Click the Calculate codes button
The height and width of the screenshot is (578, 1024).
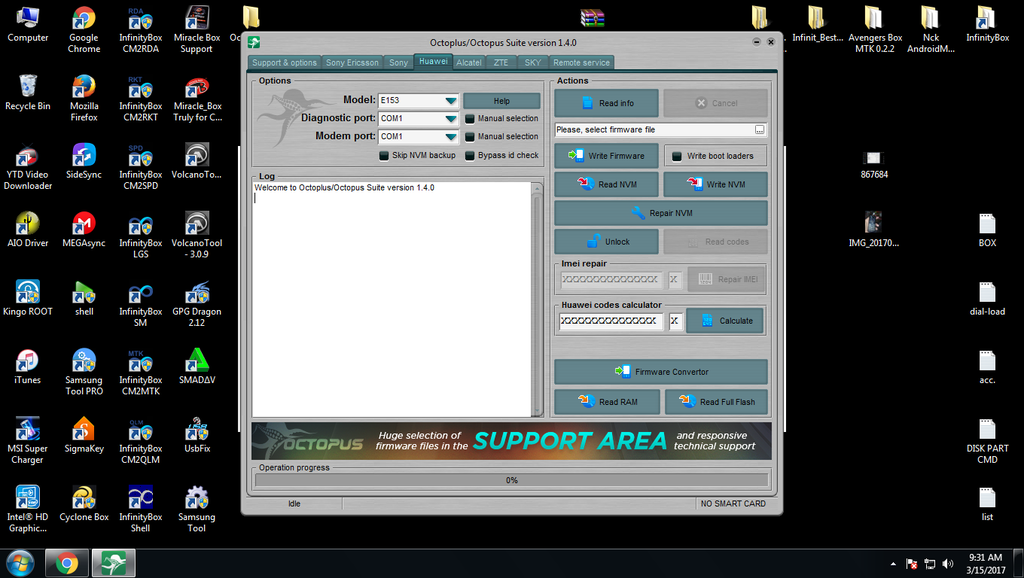pyautogui.click(x=725, y=321)
